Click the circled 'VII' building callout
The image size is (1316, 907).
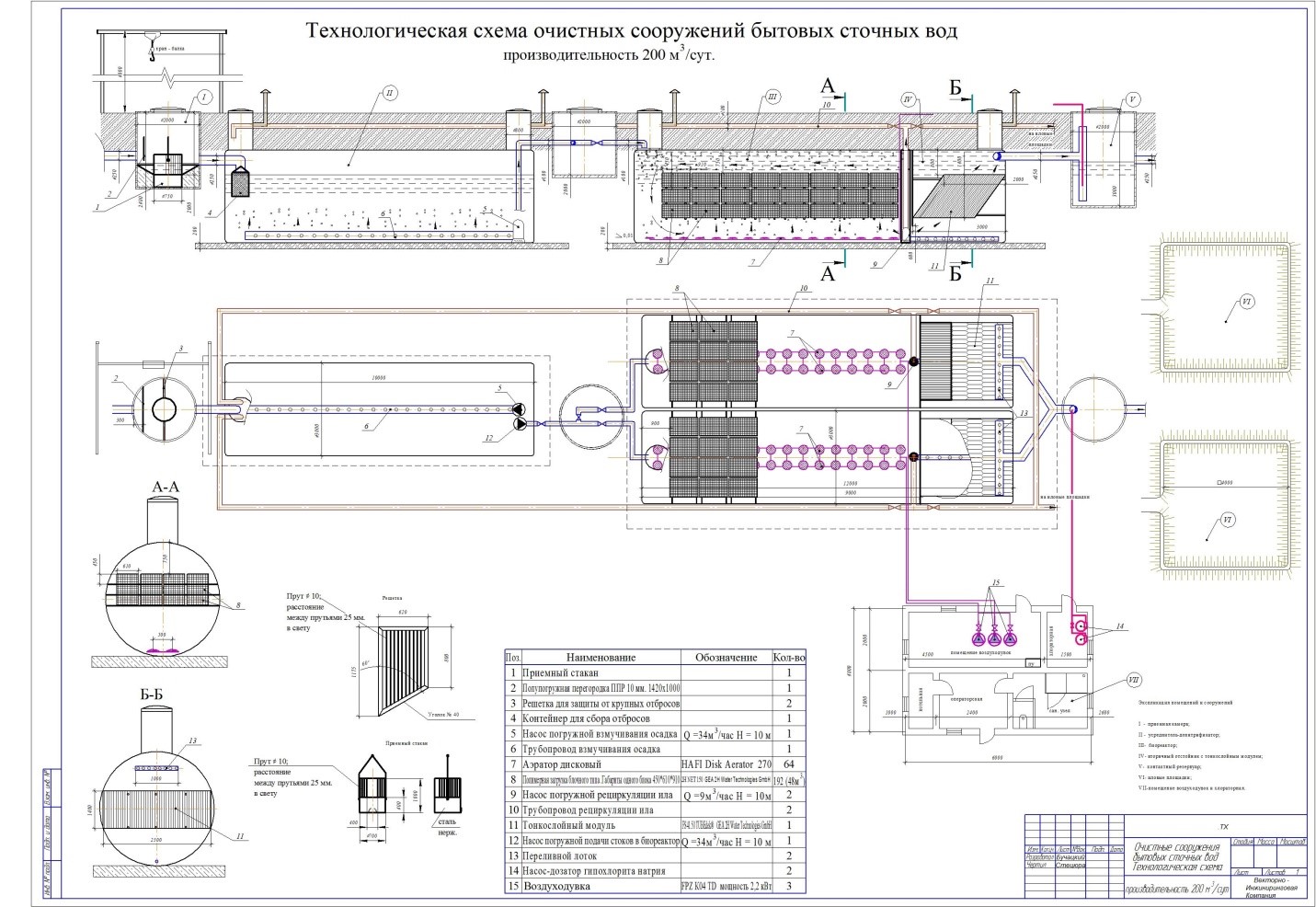click(x=1135, y=680)
